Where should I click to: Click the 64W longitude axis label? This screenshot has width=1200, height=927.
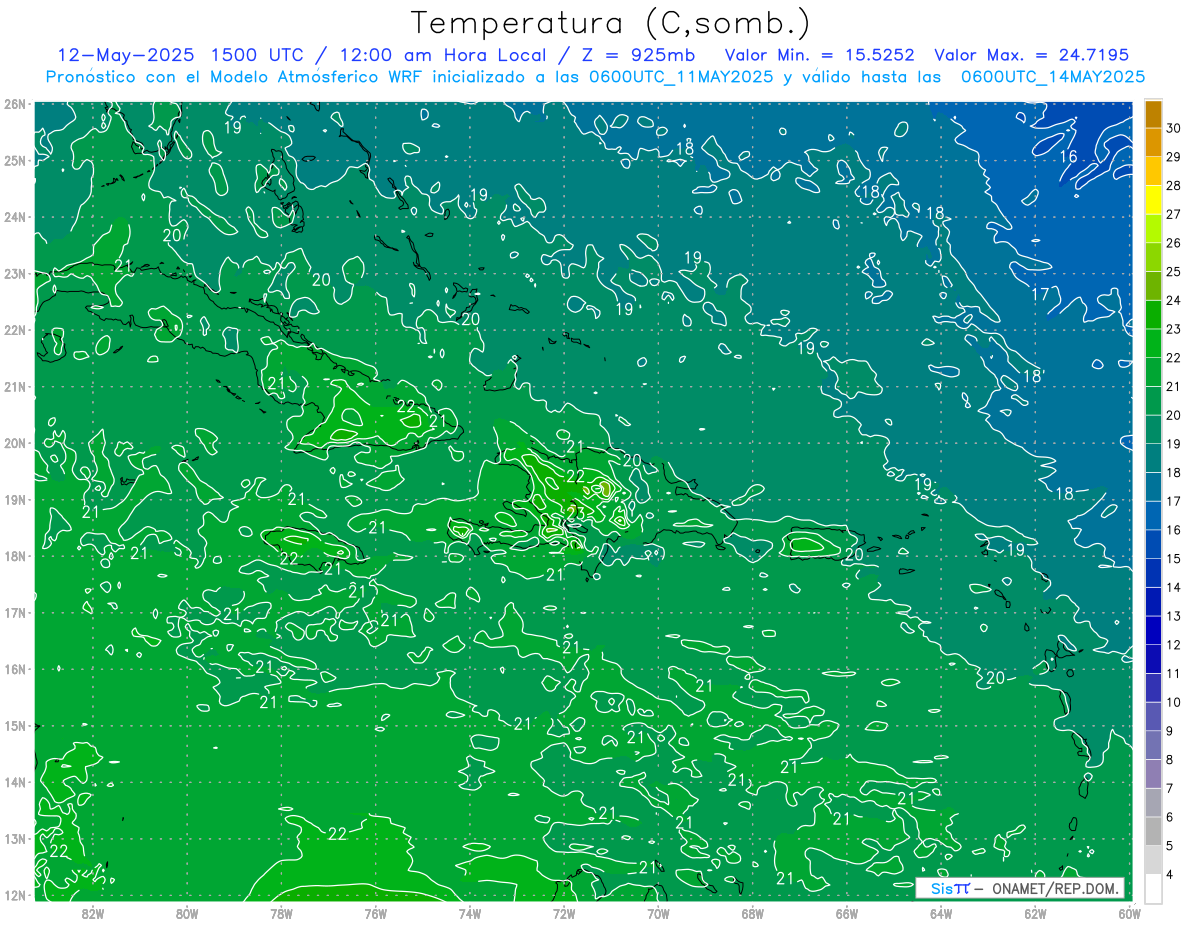(x=941, y=913)
